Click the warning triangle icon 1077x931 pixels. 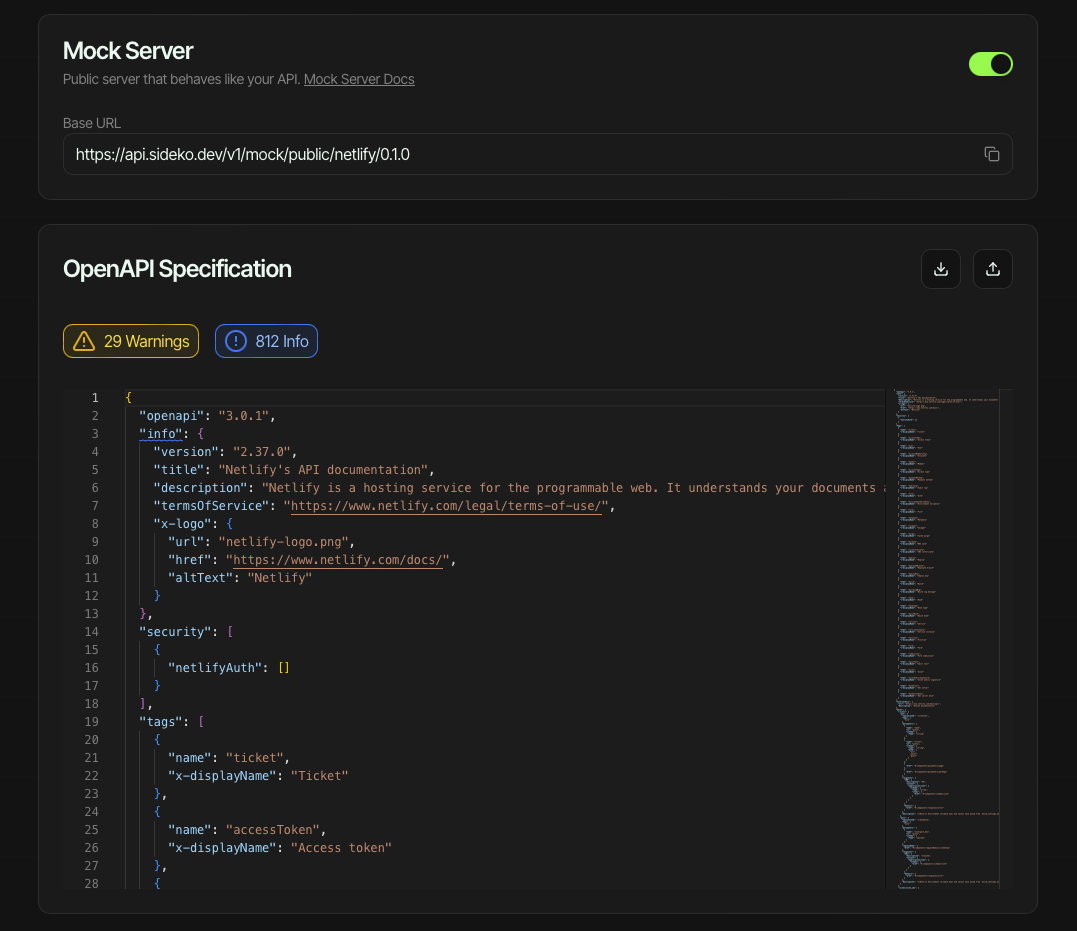[84, 341]
